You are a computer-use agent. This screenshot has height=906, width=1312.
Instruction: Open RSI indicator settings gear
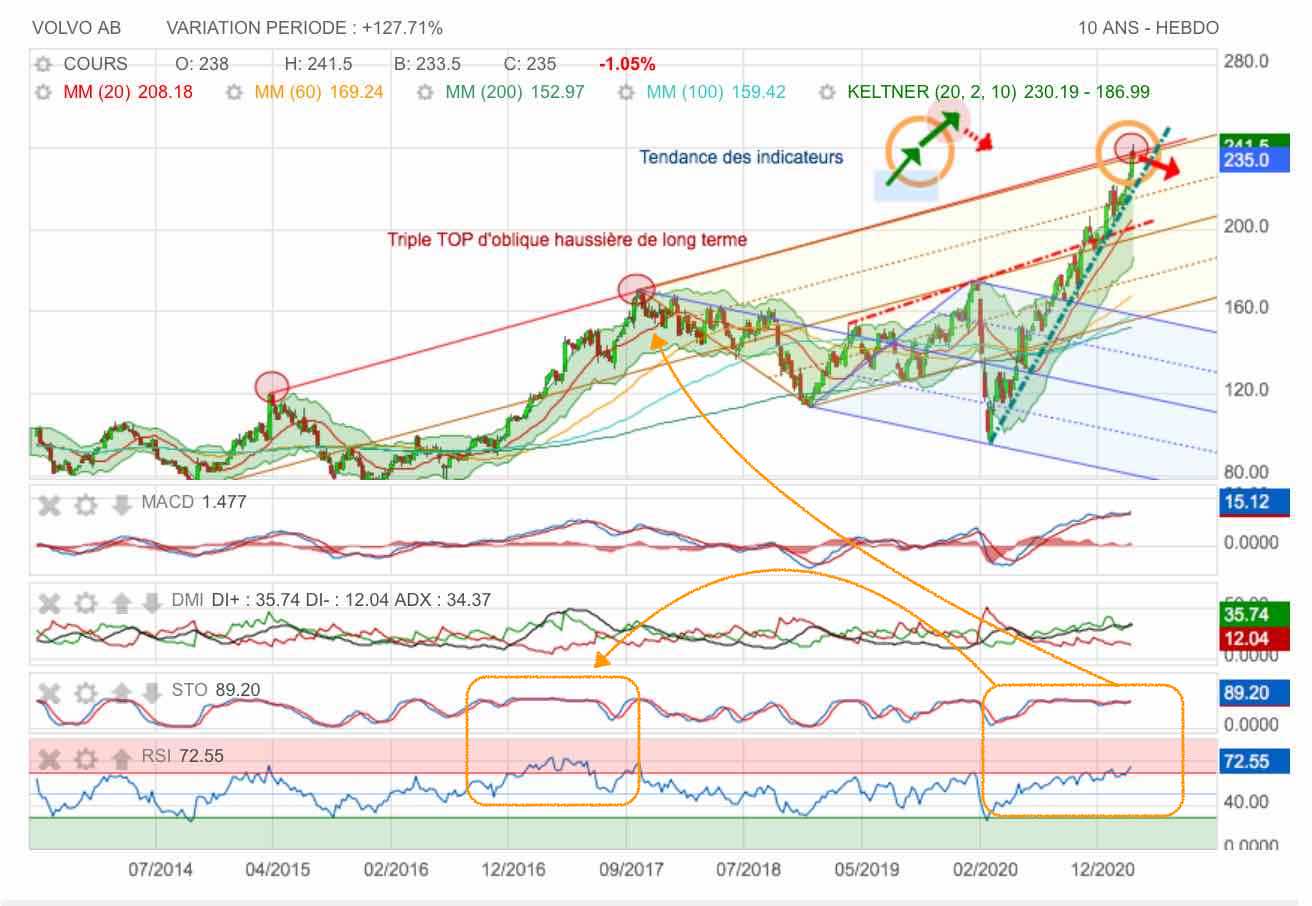[85, 758]
